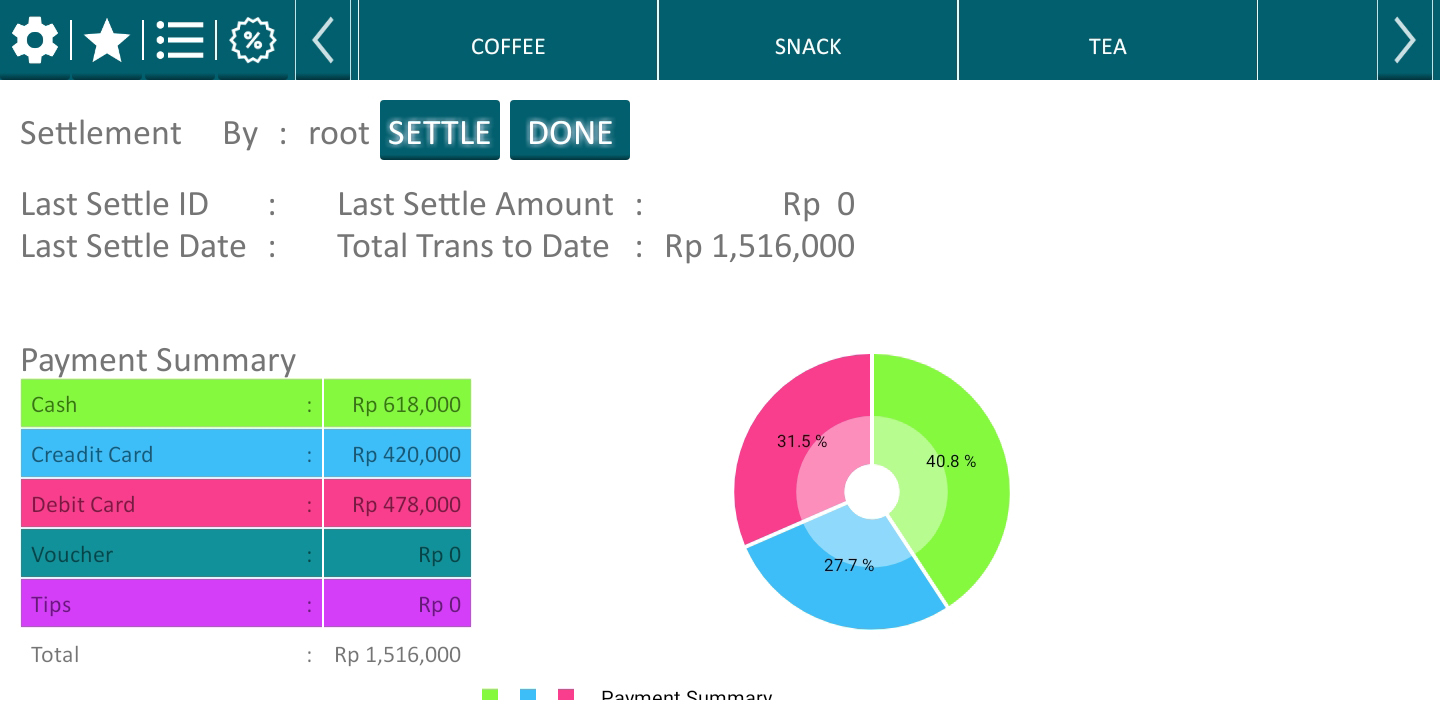Select the Cash payment row
Screen dimensions: 1440x720
point(246,403)
